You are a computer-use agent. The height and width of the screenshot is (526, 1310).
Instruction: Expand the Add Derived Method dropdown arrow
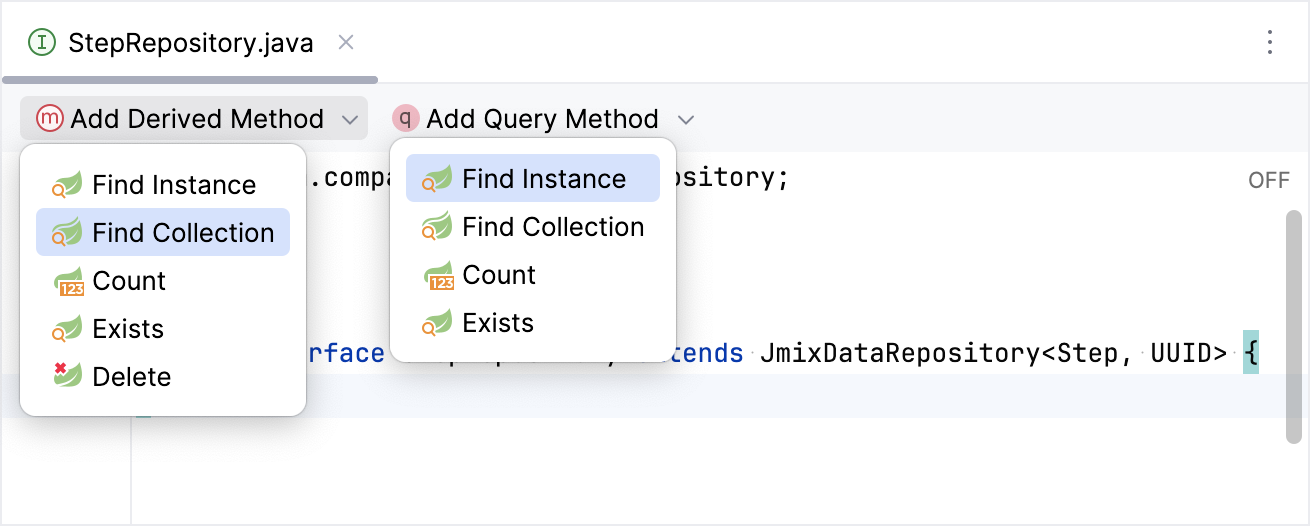[x=349, y=120]
